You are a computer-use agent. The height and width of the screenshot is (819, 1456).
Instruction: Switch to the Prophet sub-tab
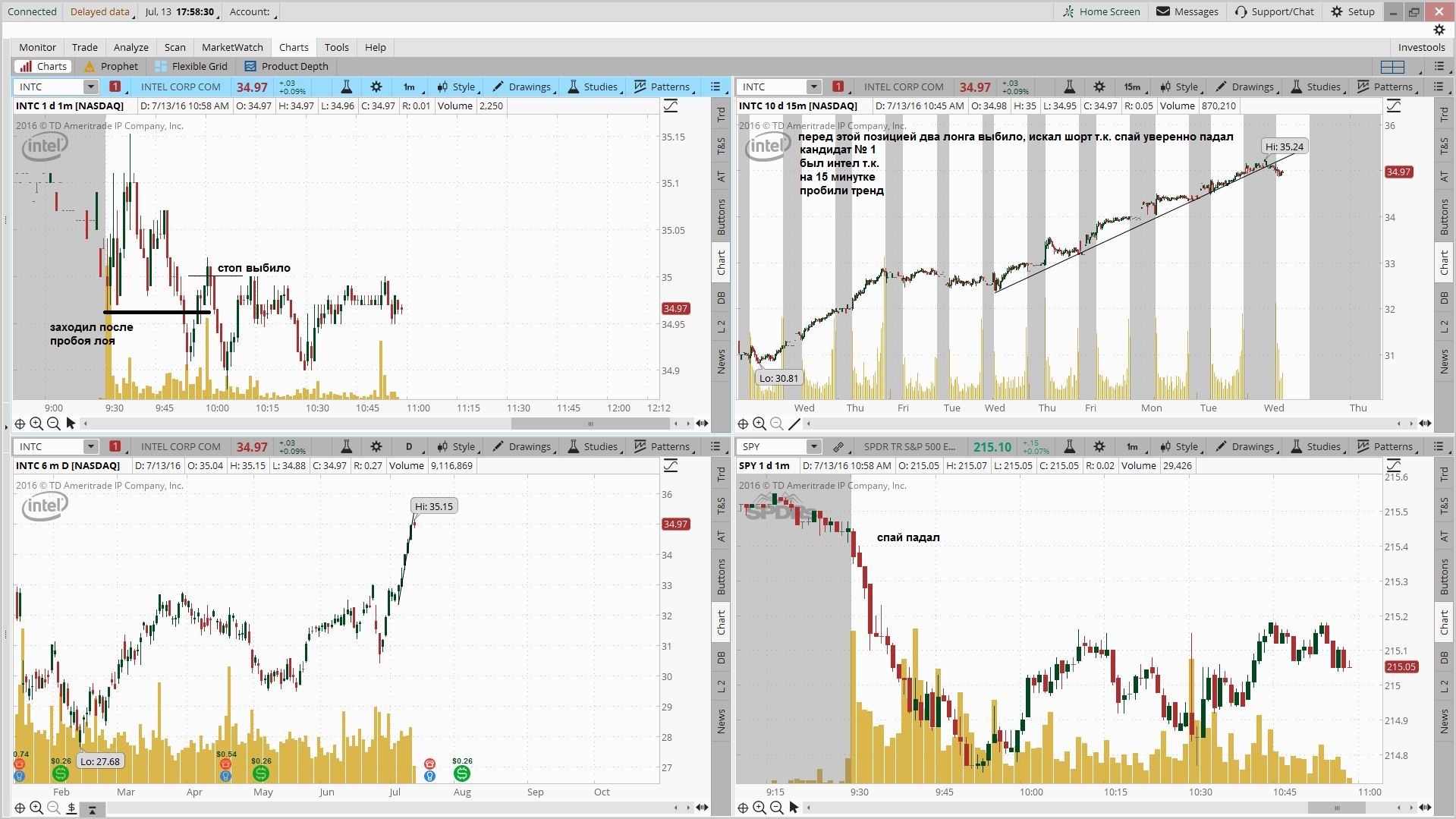(111, 66)
